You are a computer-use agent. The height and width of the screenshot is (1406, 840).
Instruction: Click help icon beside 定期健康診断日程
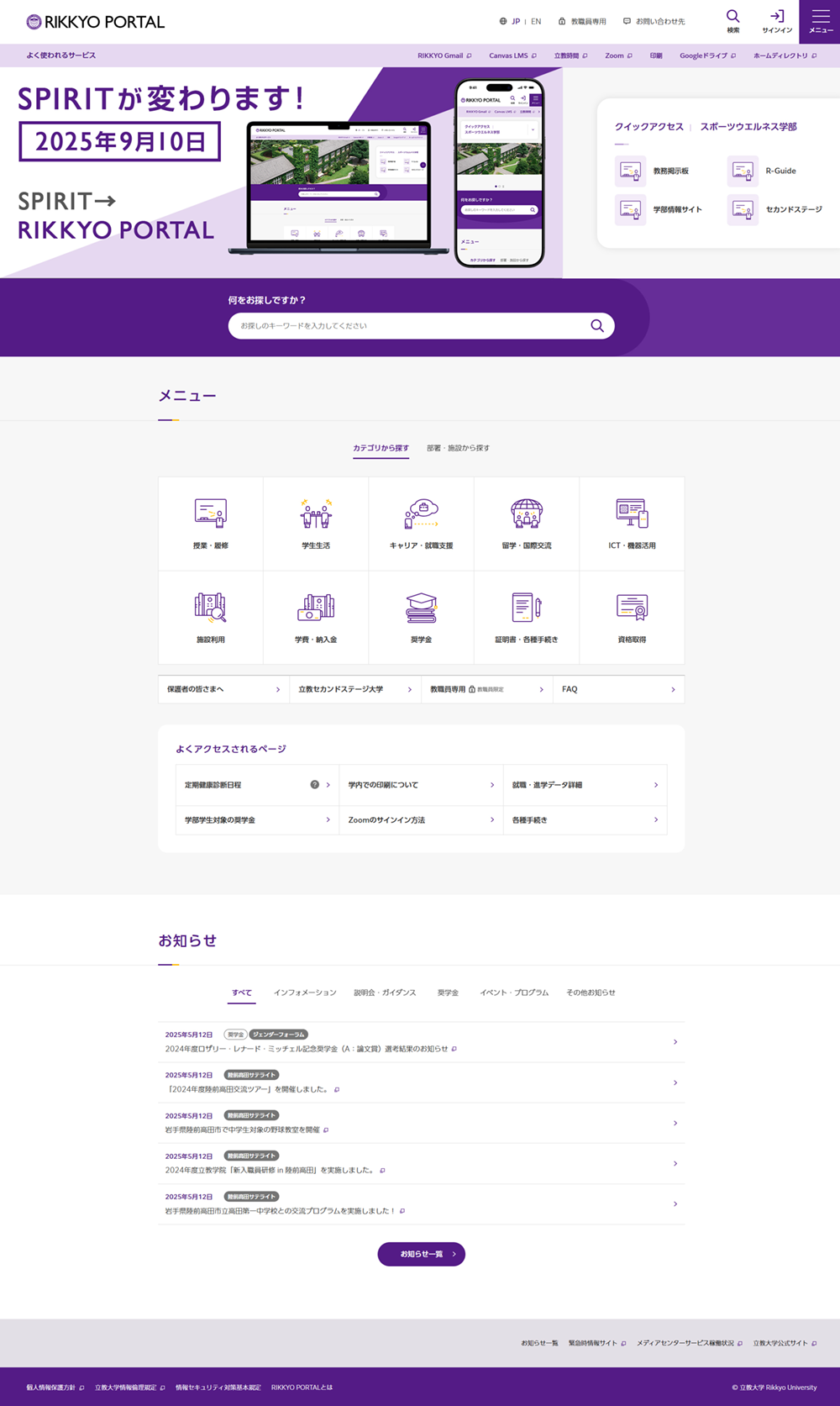(x=315, y=785)
